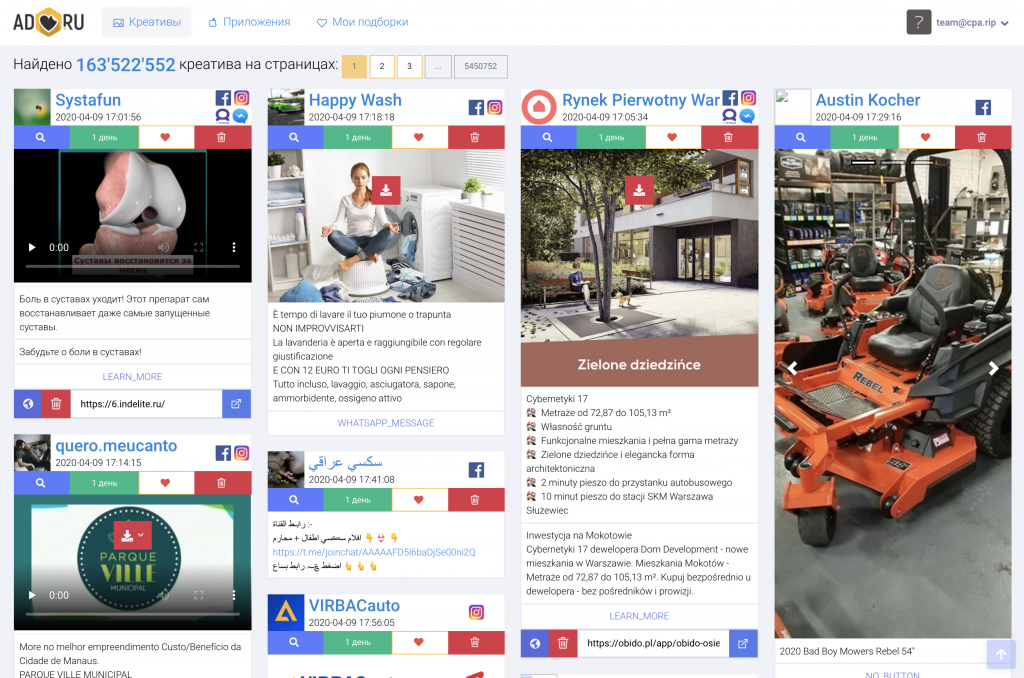Show next Austin Kocher carousel image
1024x678 pixels.
(993, 368)
